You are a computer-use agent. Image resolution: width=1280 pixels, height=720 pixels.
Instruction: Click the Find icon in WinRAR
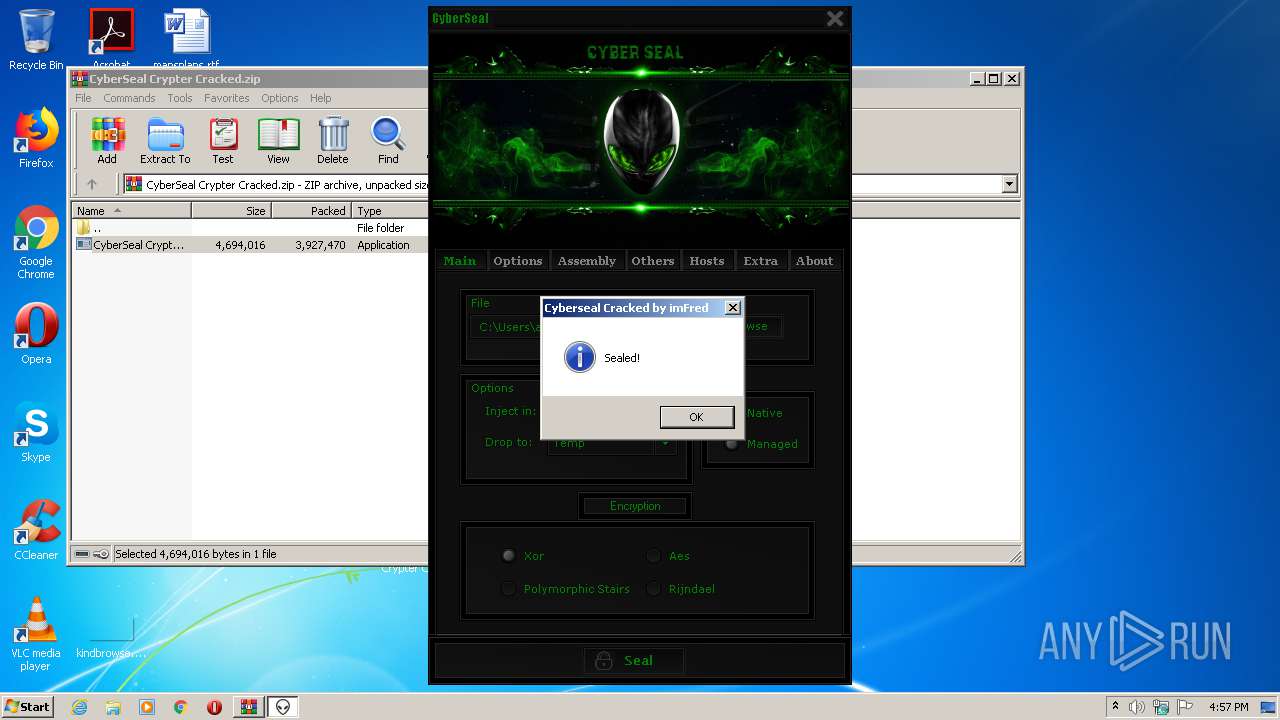pyautogui.click(x=388, y=141)
